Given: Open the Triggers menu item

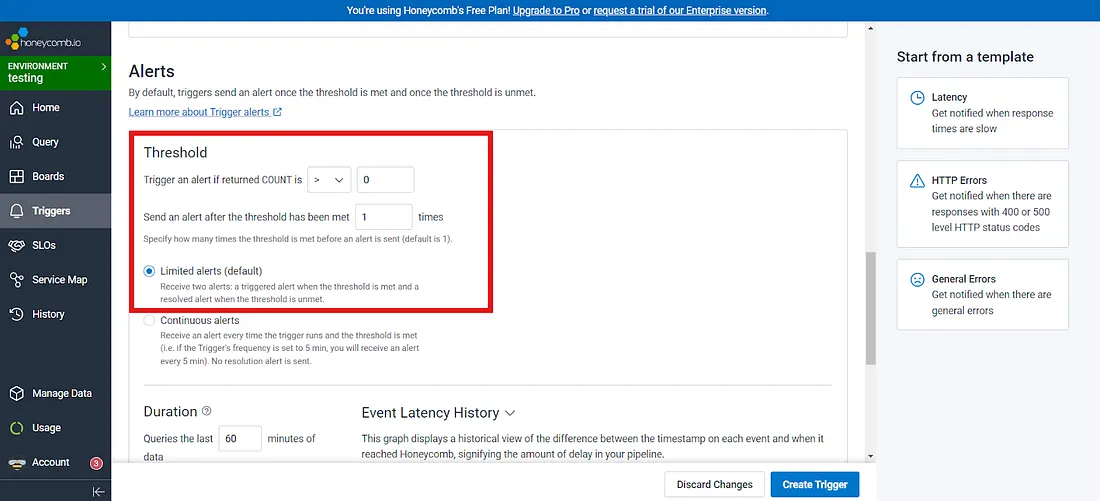Looking at the screenshot, I should click(51, 211).
